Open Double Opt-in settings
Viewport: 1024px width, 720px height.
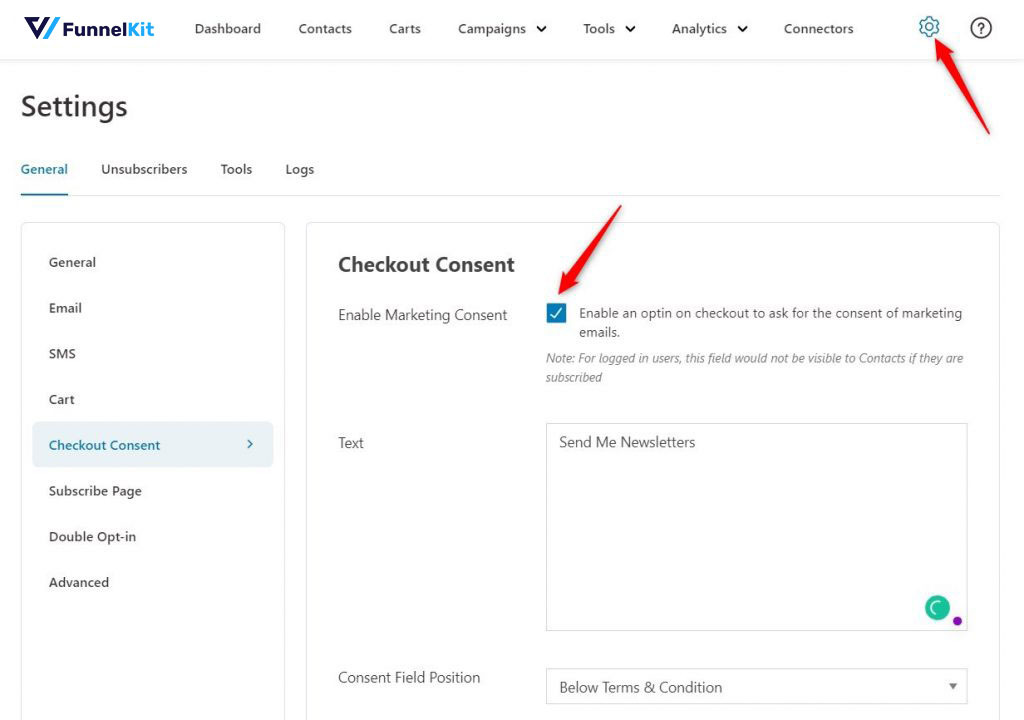[92, 536]
